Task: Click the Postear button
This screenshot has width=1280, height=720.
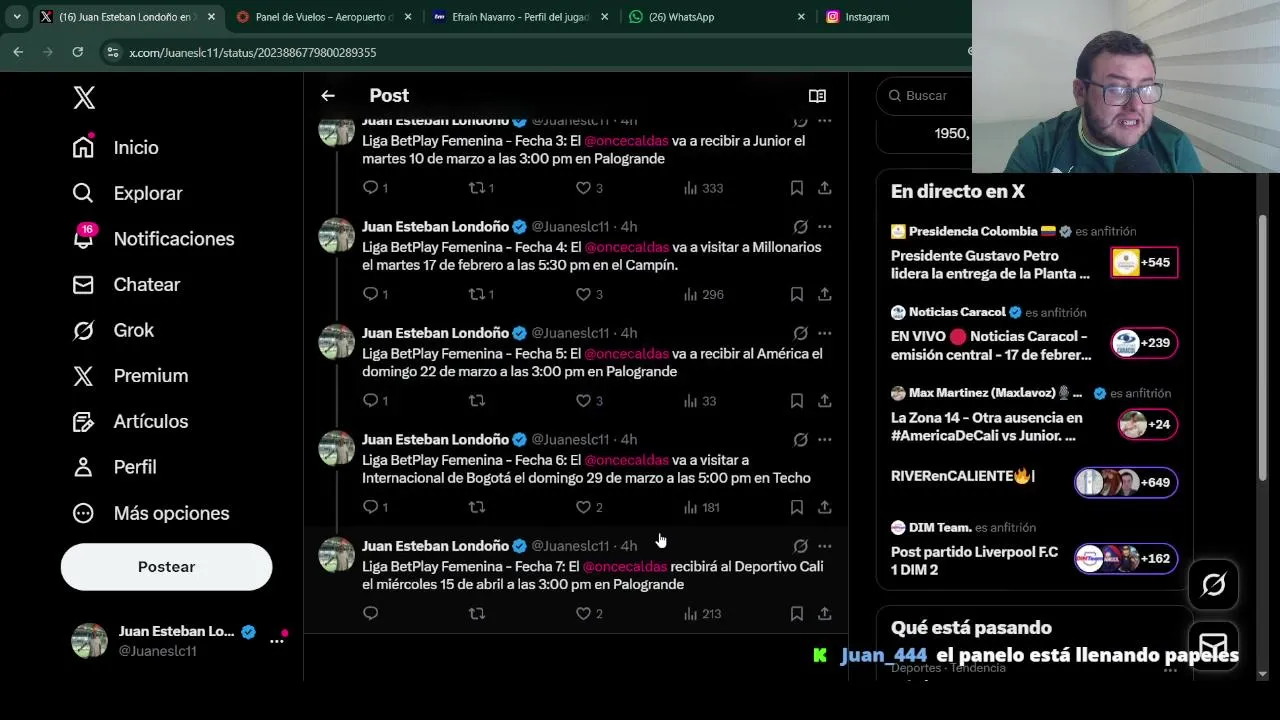Action: (166, 566)
